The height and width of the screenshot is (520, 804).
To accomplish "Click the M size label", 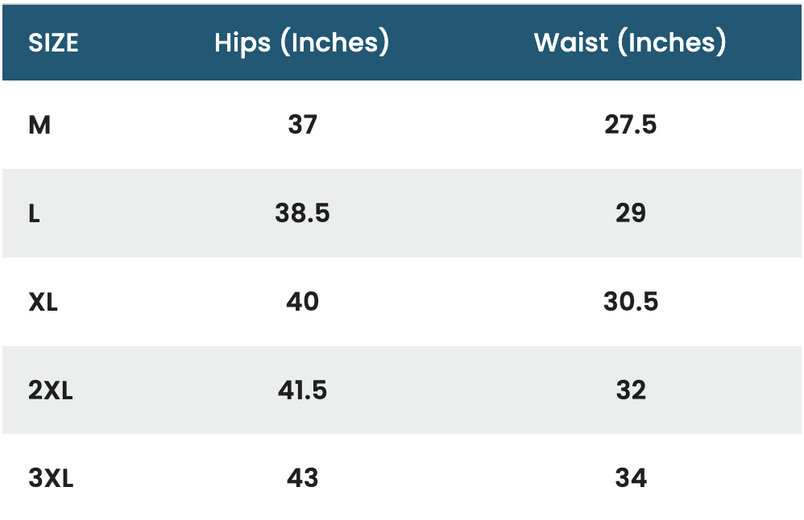I will pyautogui.click(x=39, y=125).
